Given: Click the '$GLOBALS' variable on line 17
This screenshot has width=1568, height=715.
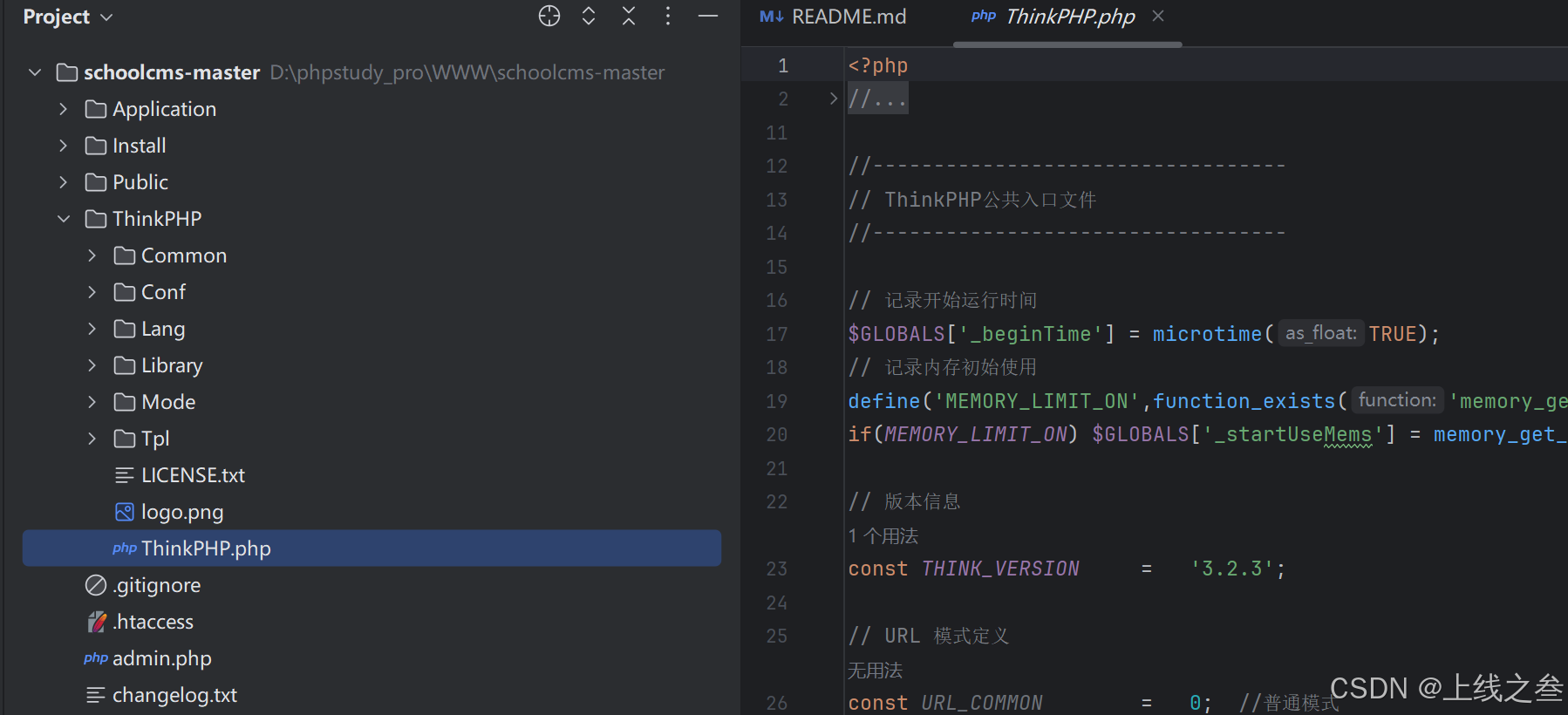Looking at the screenshot, I should click(x=896, y=334).
